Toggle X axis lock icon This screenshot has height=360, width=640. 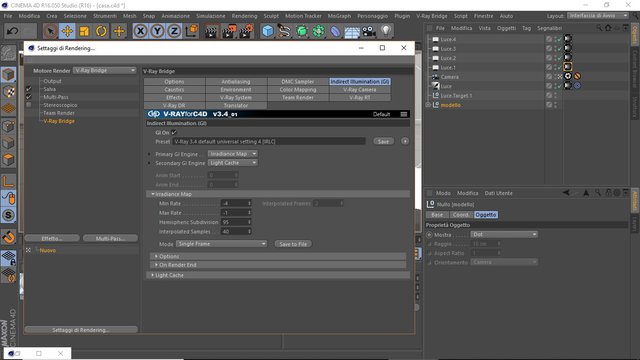140,31
